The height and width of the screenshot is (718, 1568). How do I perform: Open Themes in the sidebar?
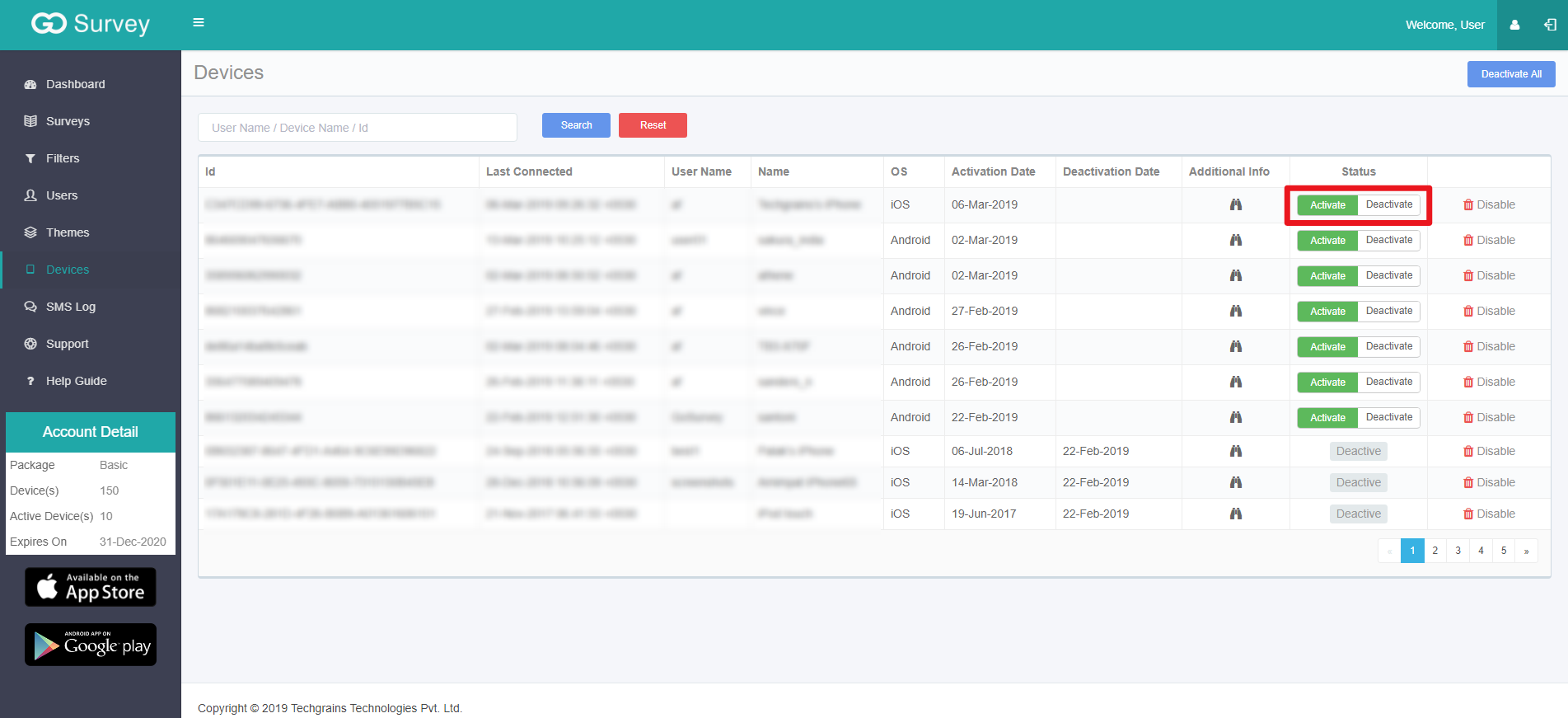pos(91,232)
